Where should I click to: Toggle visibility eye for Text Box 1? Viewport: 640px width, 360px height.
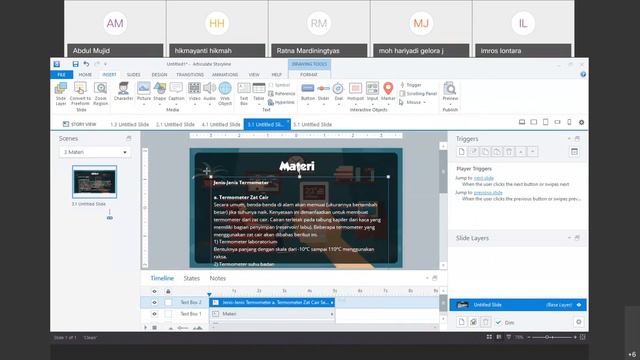154,314
